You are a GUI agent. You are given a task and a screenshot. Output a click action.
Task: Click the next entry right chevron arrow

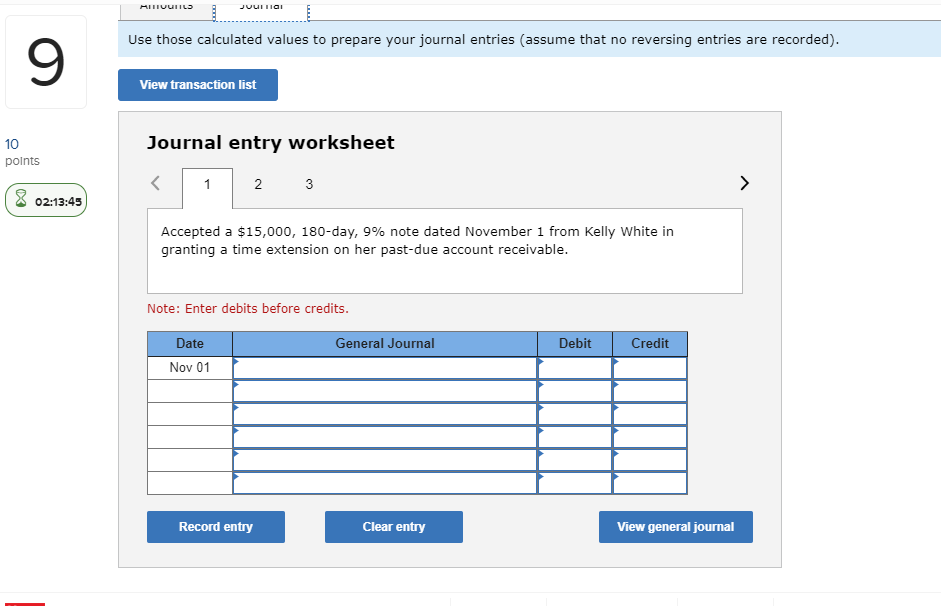tap(744, 183)
